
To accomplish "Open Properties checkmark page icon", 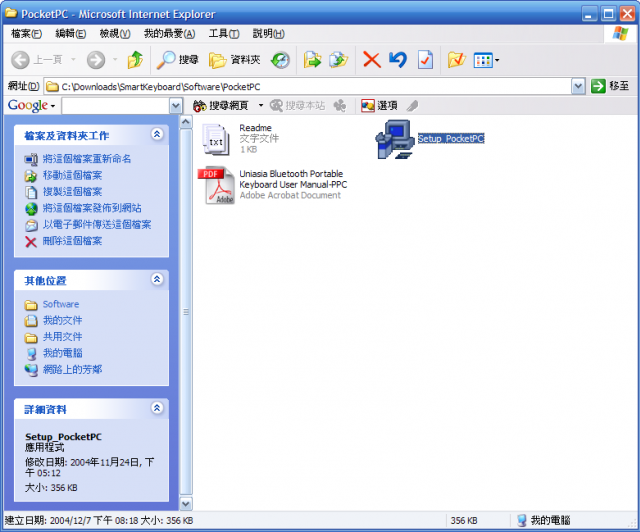I will click(x=425, y=60).
